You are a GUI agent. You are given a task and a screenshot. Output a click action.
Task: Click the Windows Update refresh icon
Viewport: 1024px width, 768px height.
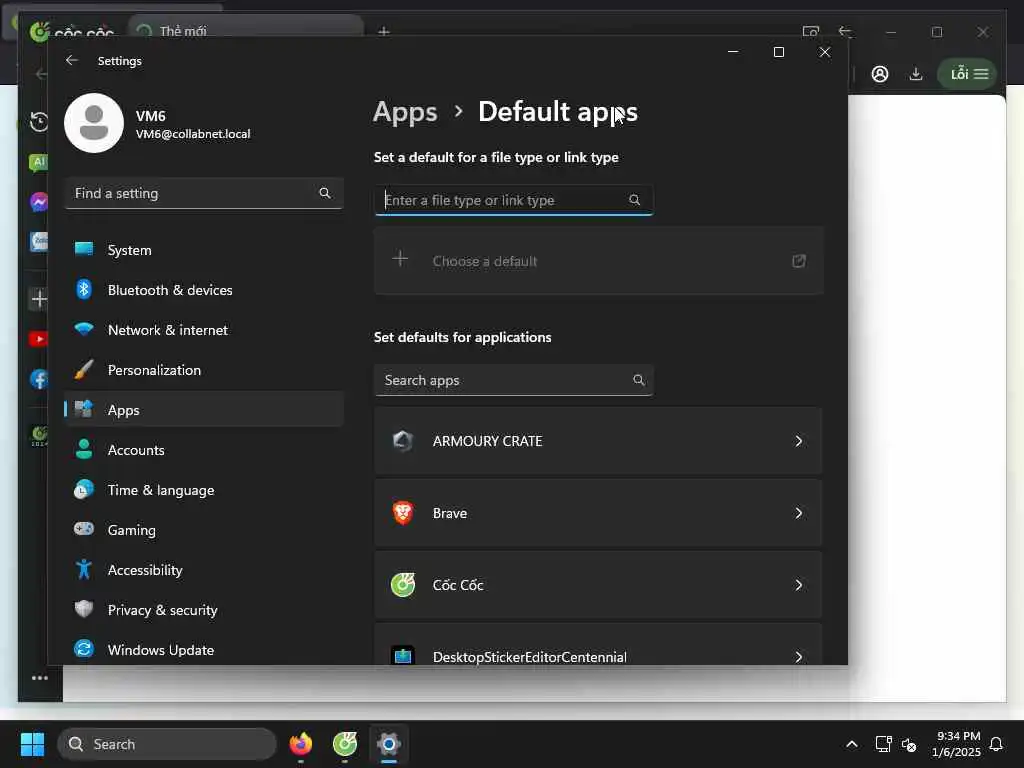point(84,648)
